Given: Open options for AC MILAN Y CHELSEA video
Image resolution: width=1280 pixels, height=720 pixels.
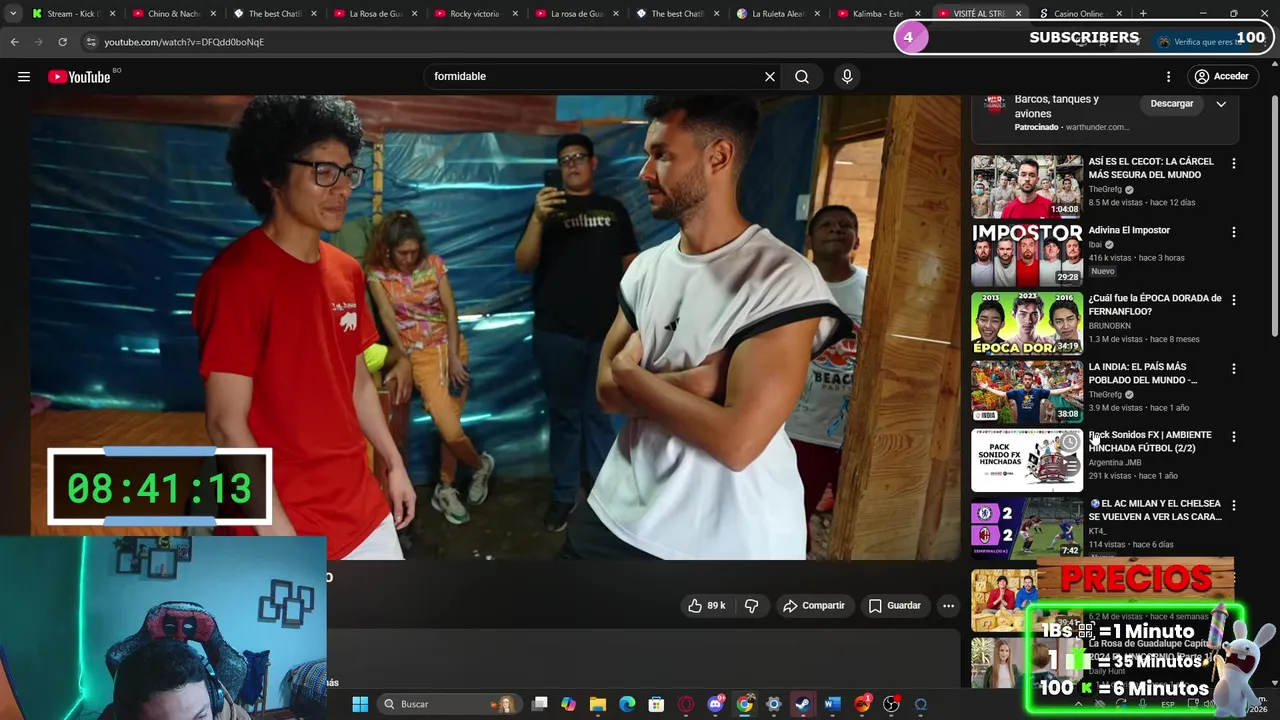Looking at the screenshot, I should coord(1233,506).
